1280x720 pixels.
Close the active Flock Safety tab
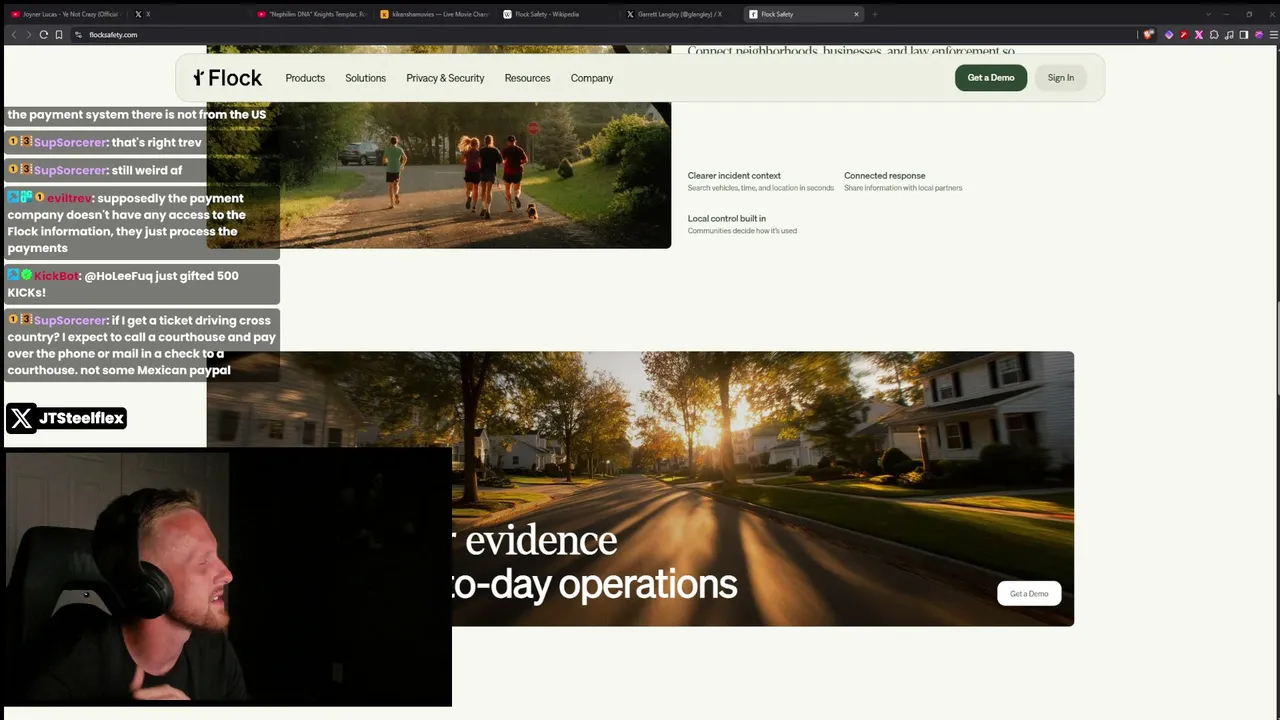point(856,14)
